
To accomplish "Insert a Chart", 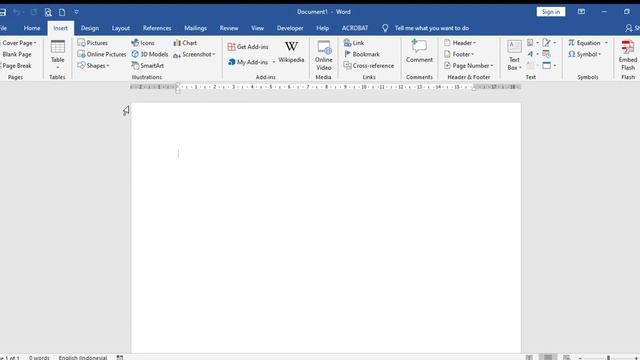I will click(185, 43).
